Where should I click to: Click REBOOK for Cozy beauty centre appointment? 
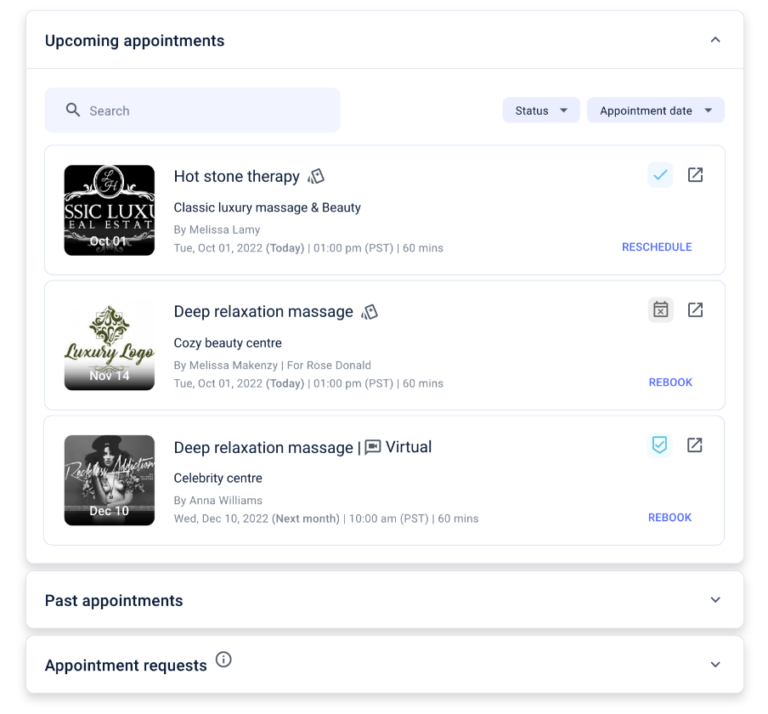click(x=670, y=382)
